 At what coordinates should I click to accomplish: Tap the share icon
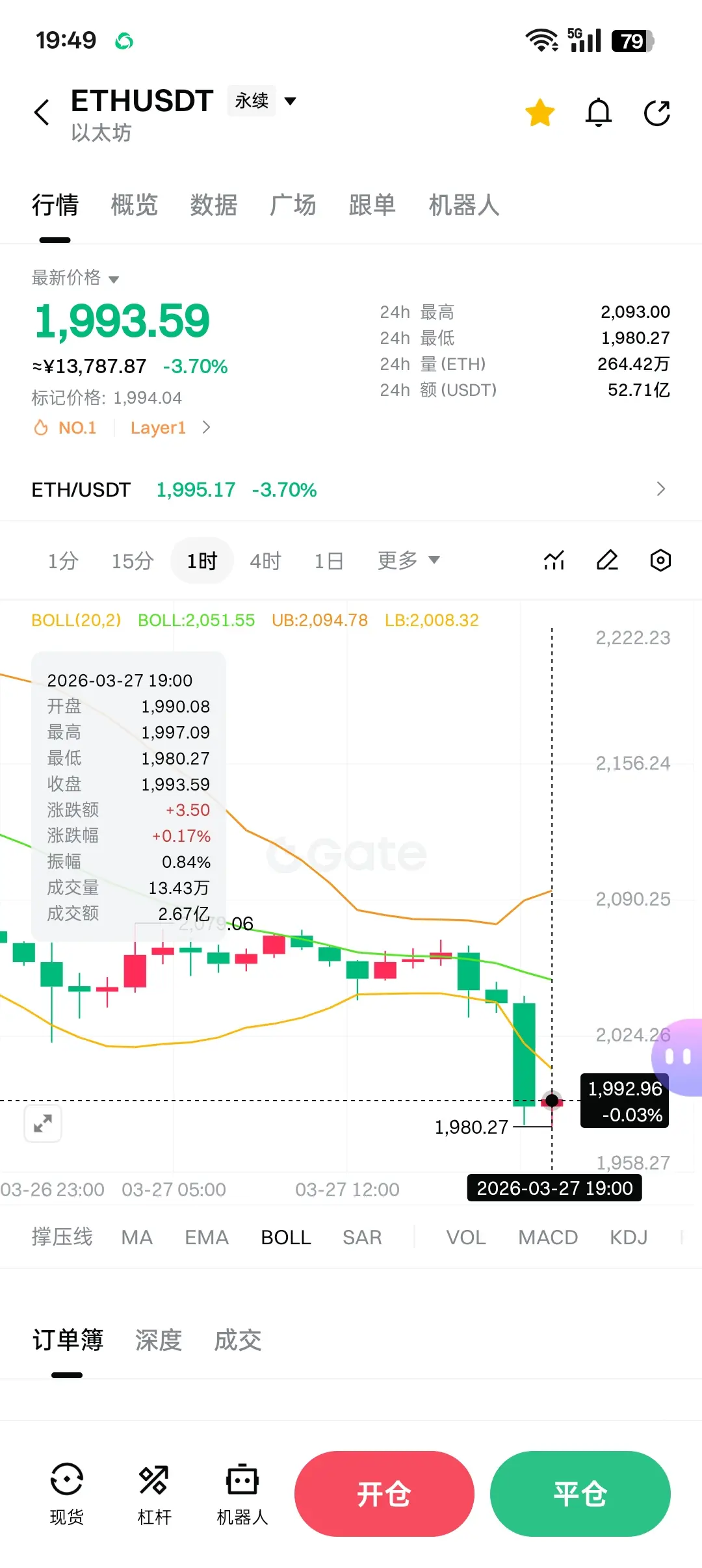(x=657, y=113)
